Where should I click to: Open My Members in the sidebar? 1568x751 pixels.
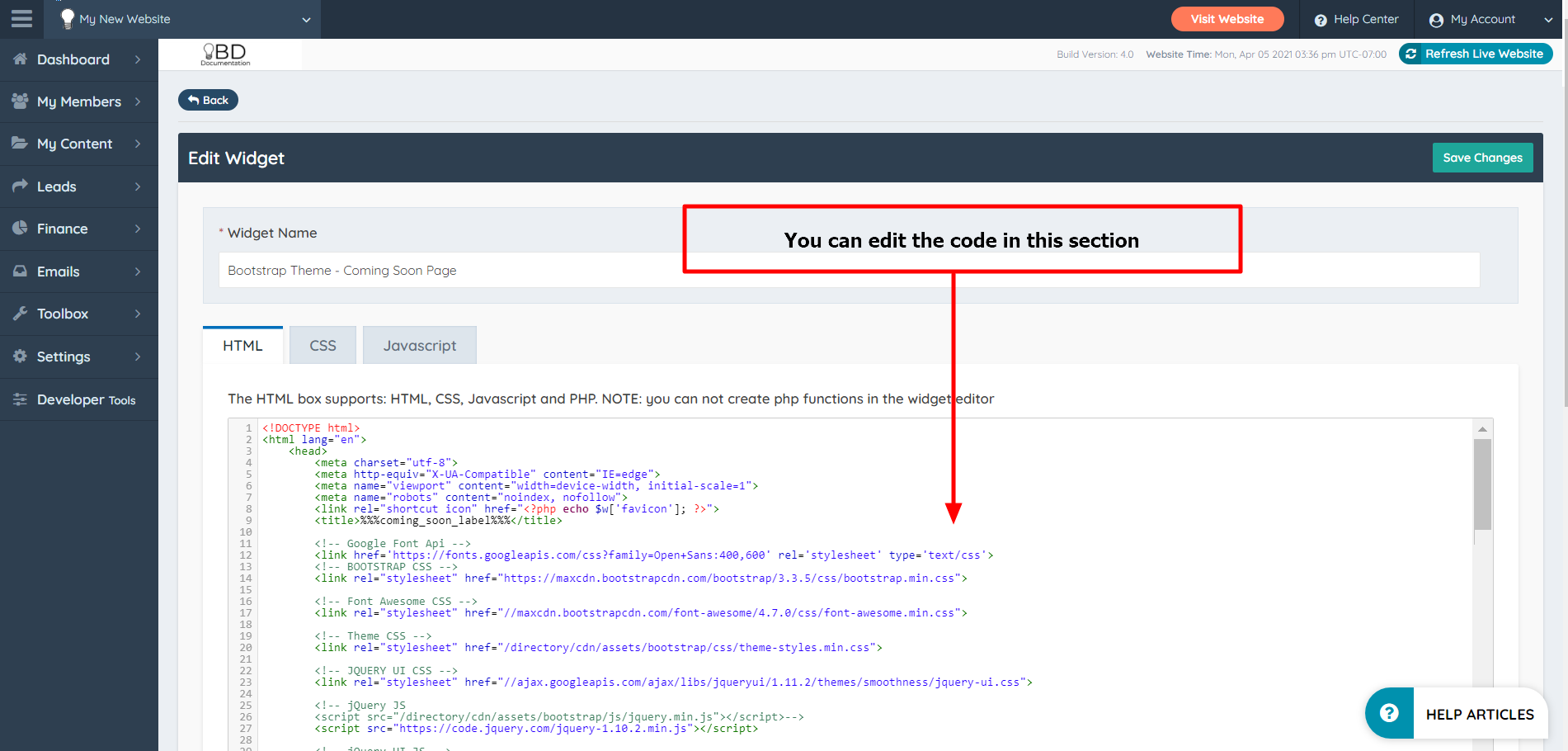79,102
